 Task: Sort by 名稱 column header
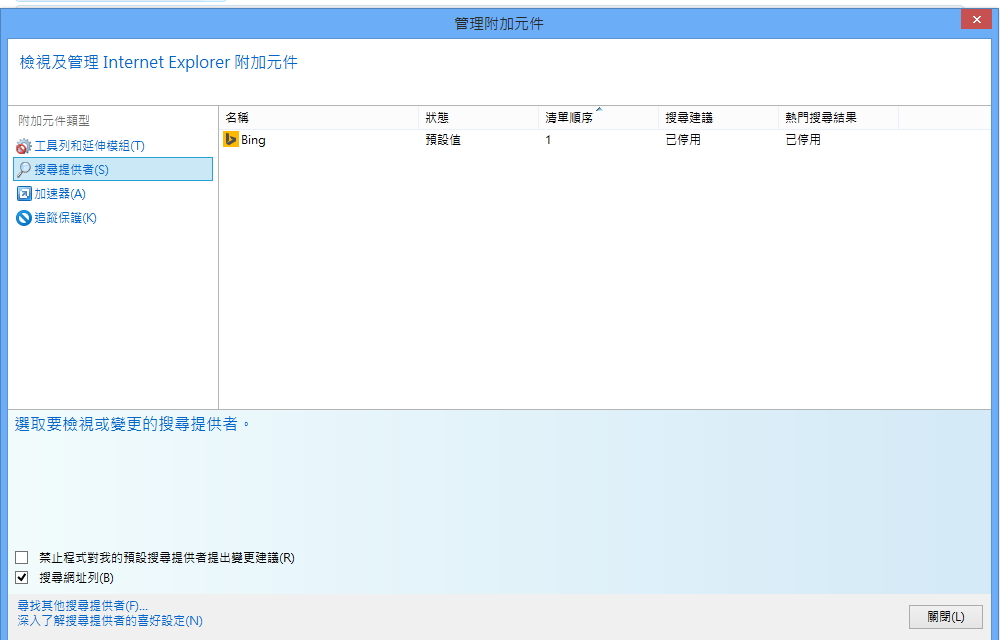(319, 117)
